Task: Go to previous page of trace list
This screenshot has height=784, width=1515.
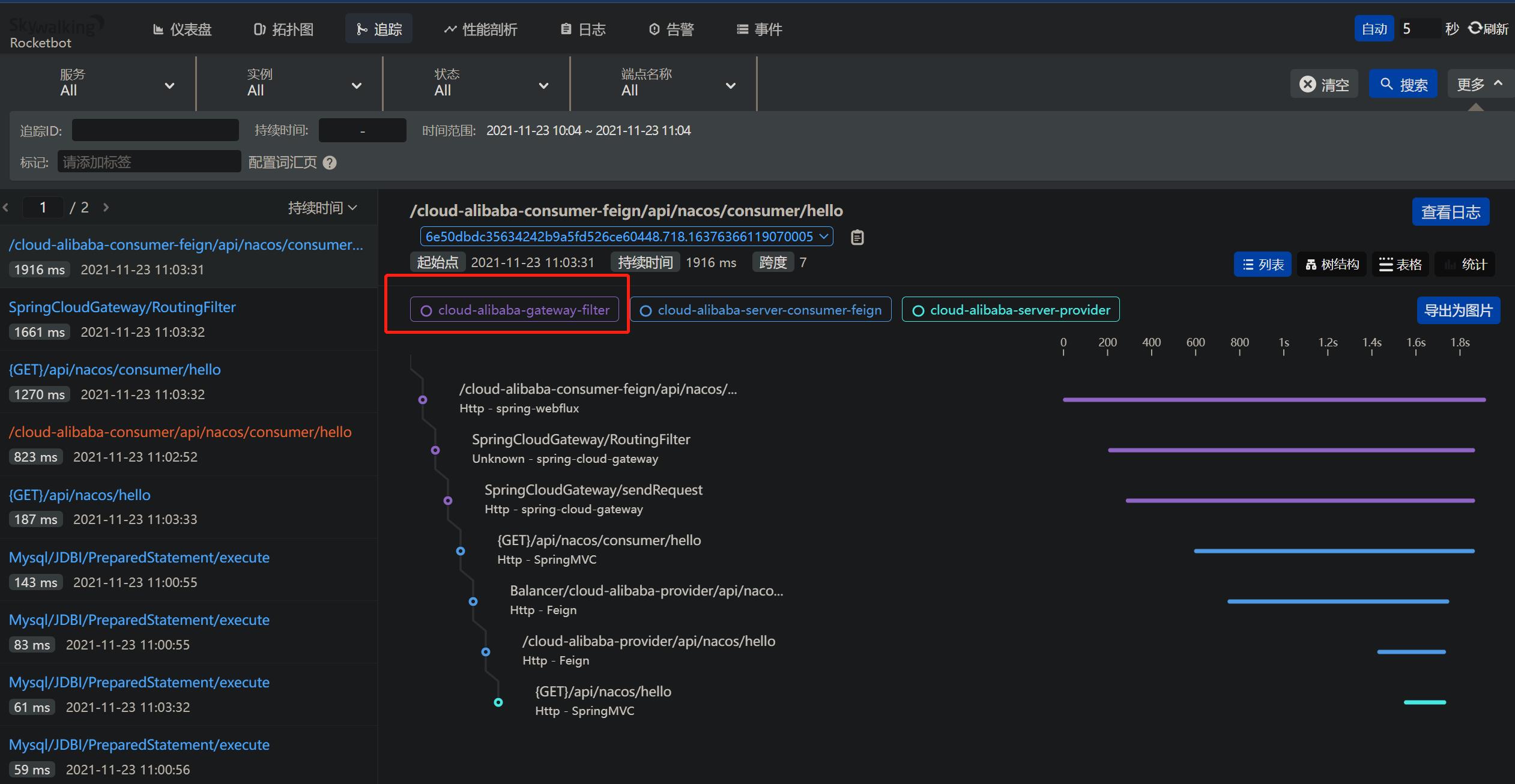Action: point(6,207)
